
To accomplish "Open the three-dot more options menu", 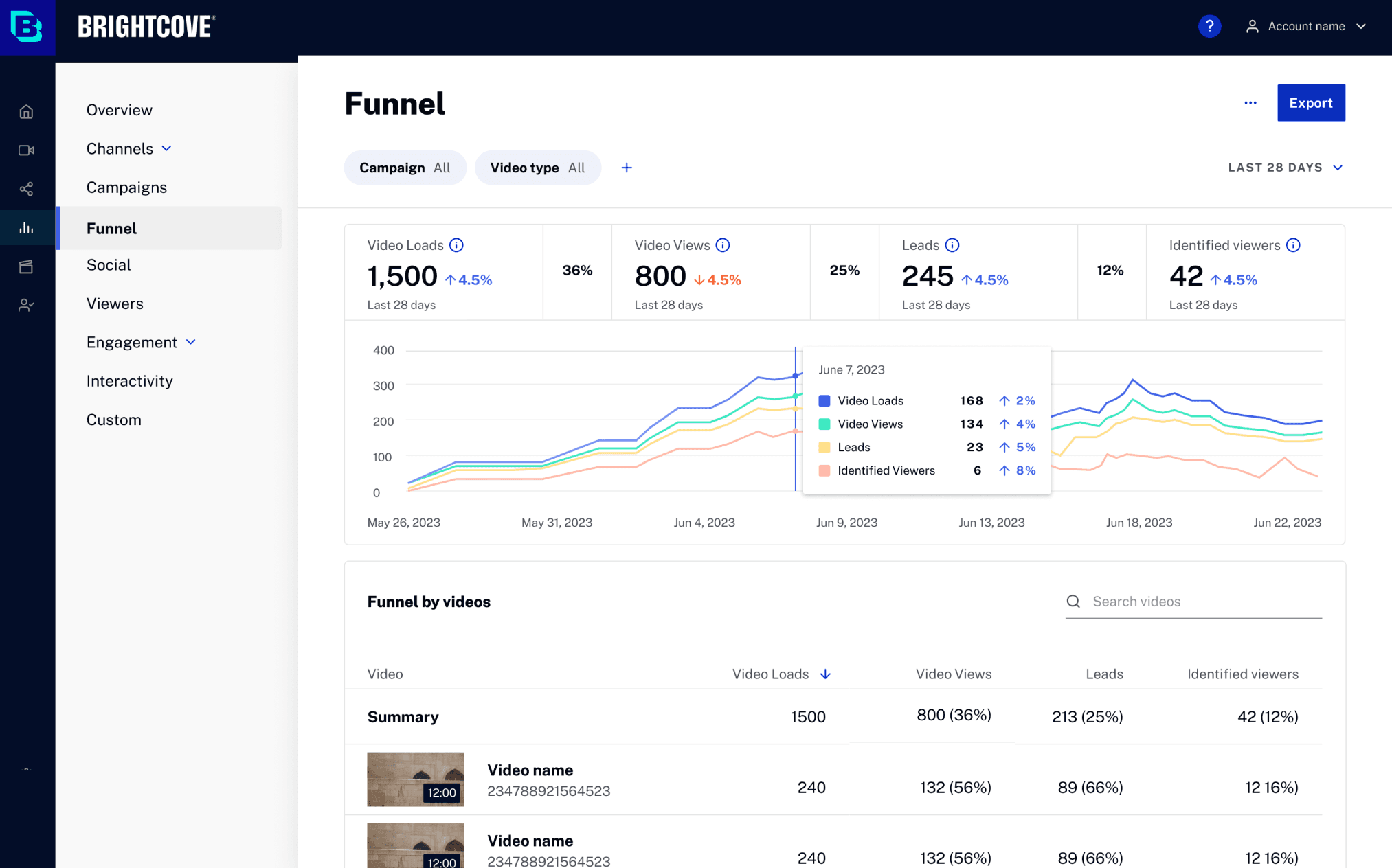I will pos(1250,103).
